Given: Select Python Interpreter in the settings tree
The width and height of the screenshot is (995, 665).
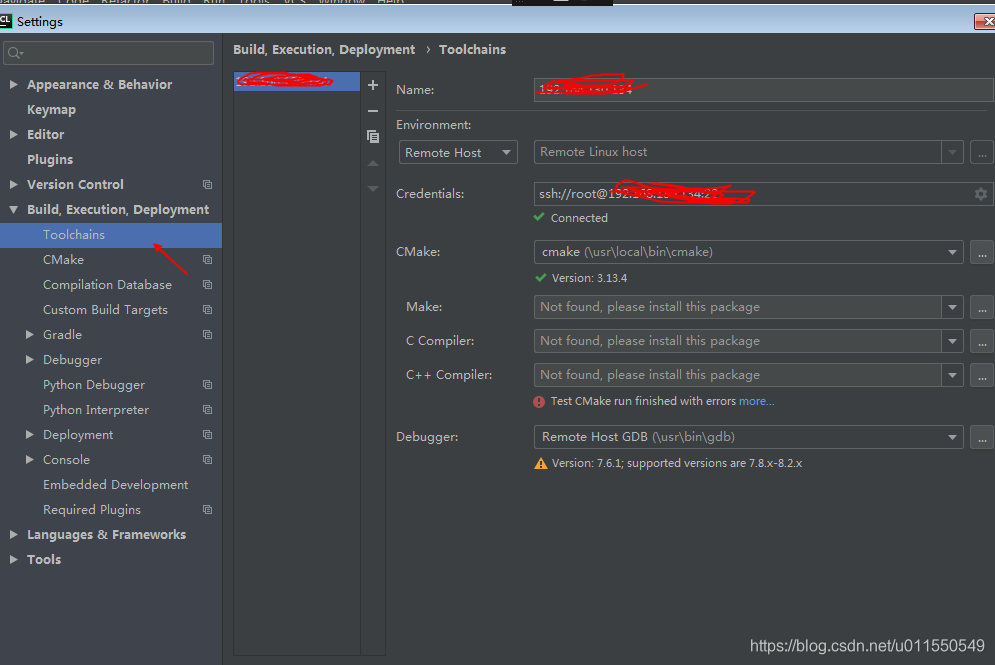Looking at the screenshot, I should click(95, 409).
